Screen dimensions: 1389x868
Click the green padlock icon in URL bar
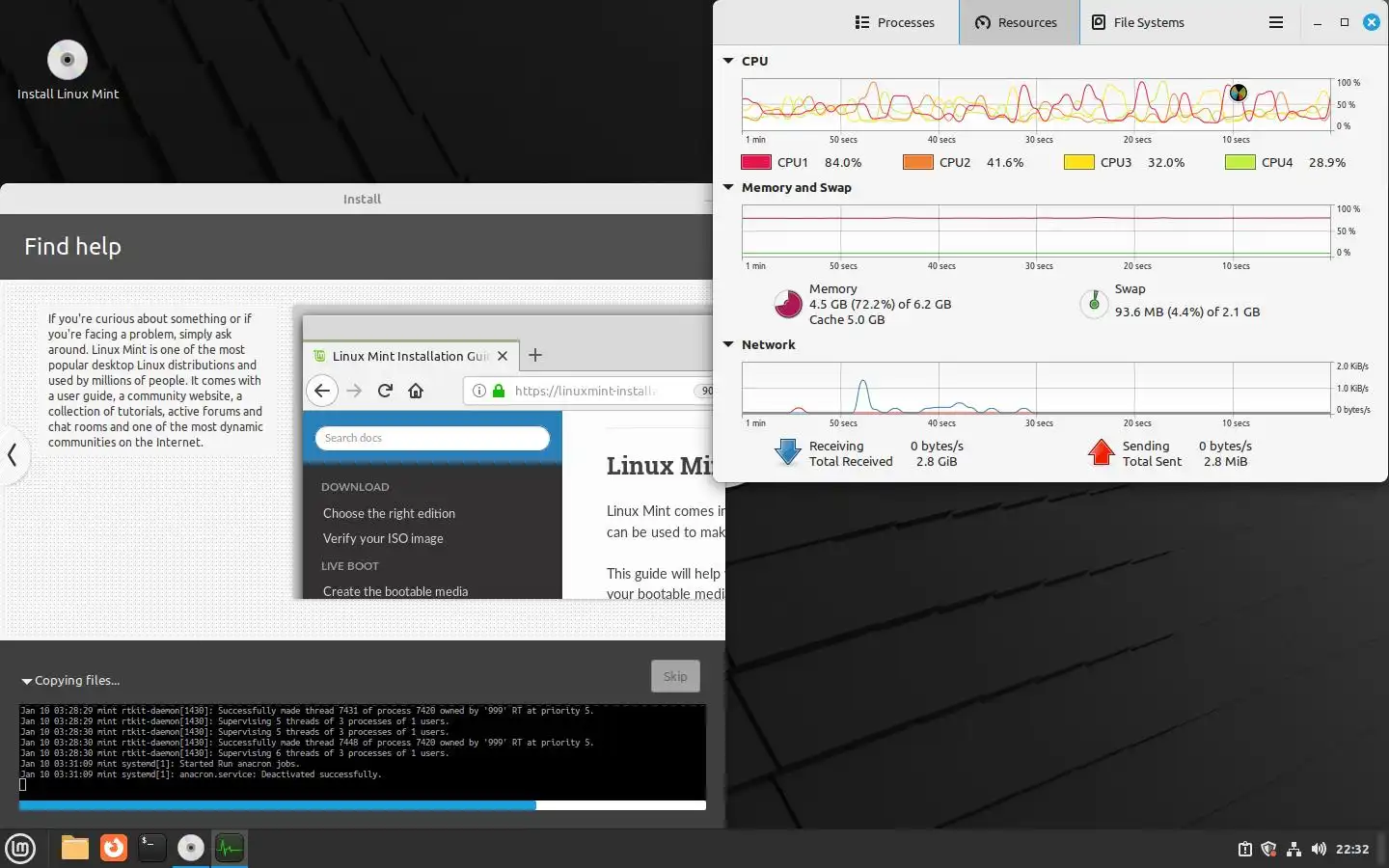(x=499, y=391)
